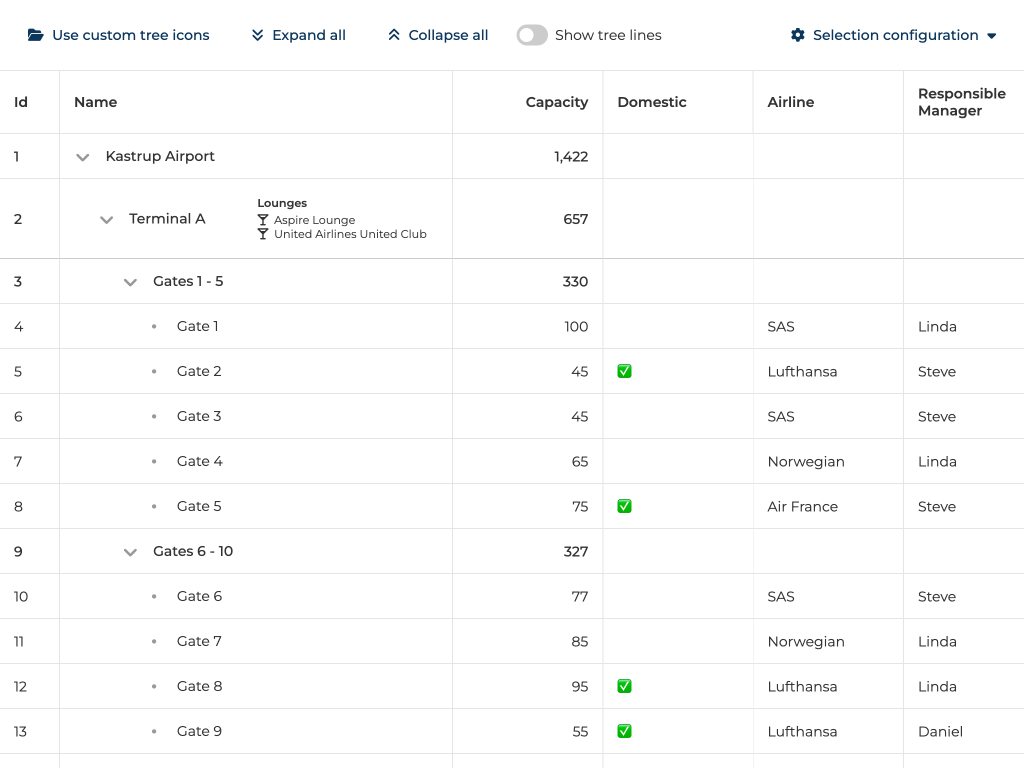Click the Domestic checkmark for Gate 2

point(624,371)
